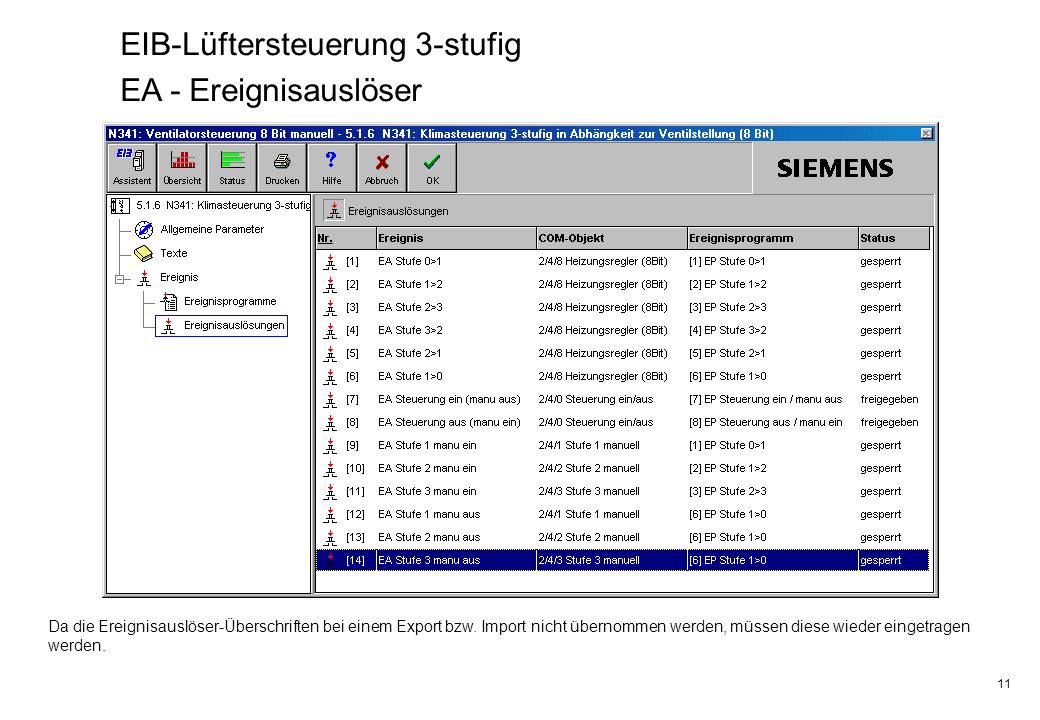Open Ereignisprogramme in the tree

[x=230, y=302]
